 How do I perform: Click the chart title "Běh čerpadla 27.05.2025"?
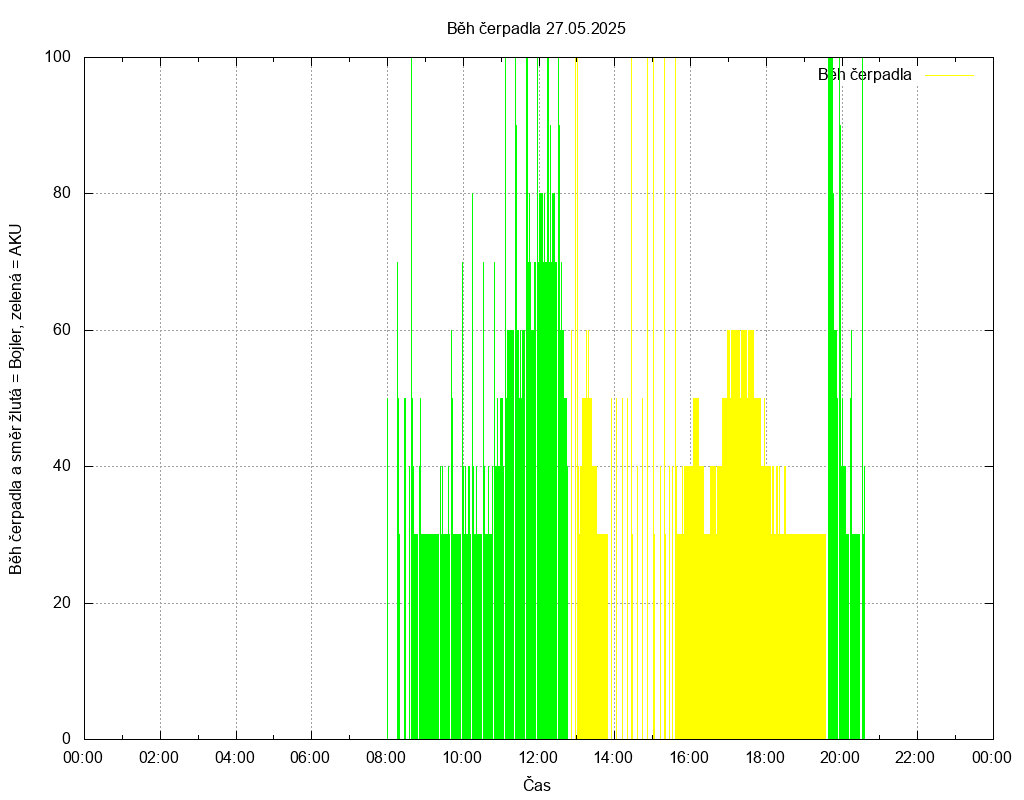click(x=536, y=29)
